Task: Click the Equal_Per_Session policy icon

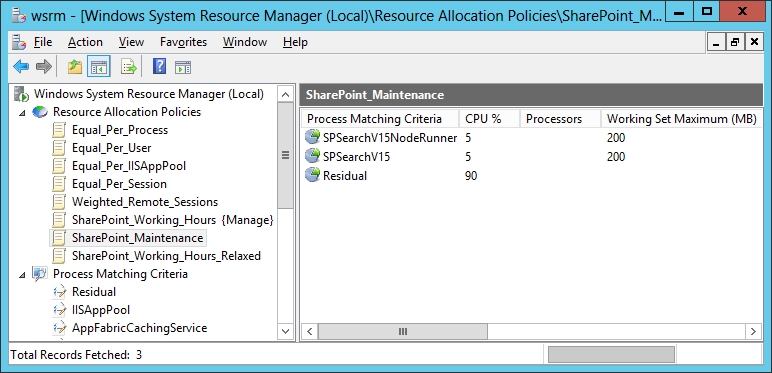Action: point(59,184)
